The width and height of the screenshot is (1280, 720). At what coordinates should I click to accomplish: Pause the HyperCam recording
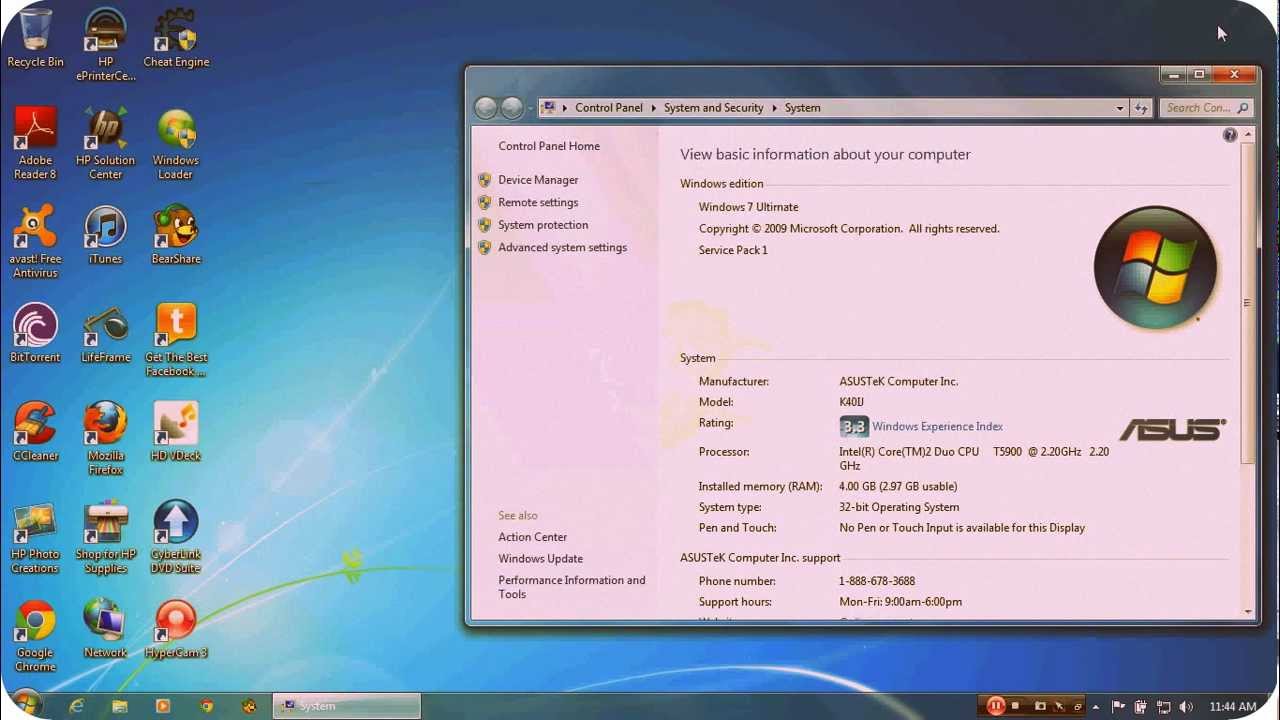996,706
